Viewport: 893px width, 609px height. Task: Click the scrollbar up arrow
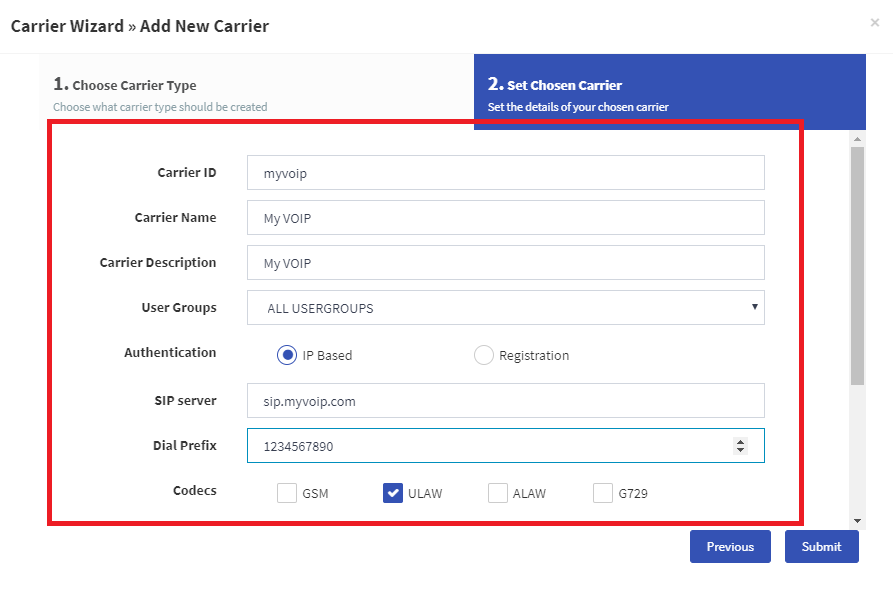coord(857,139)
